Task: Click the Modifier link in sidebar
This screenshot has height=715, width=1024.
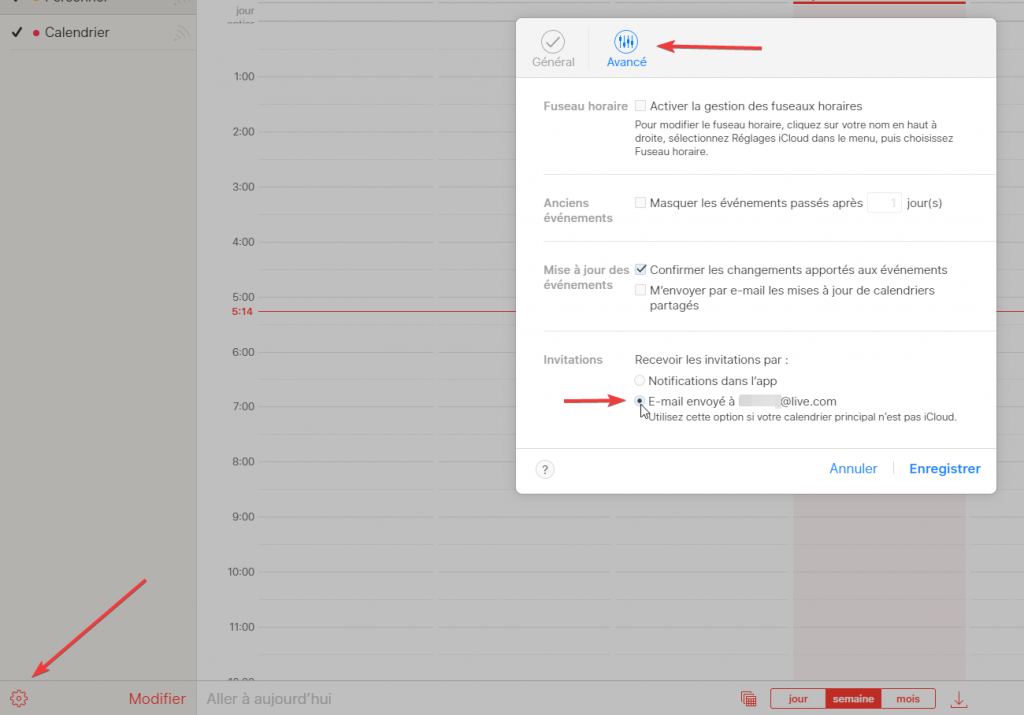Action: 157,699
